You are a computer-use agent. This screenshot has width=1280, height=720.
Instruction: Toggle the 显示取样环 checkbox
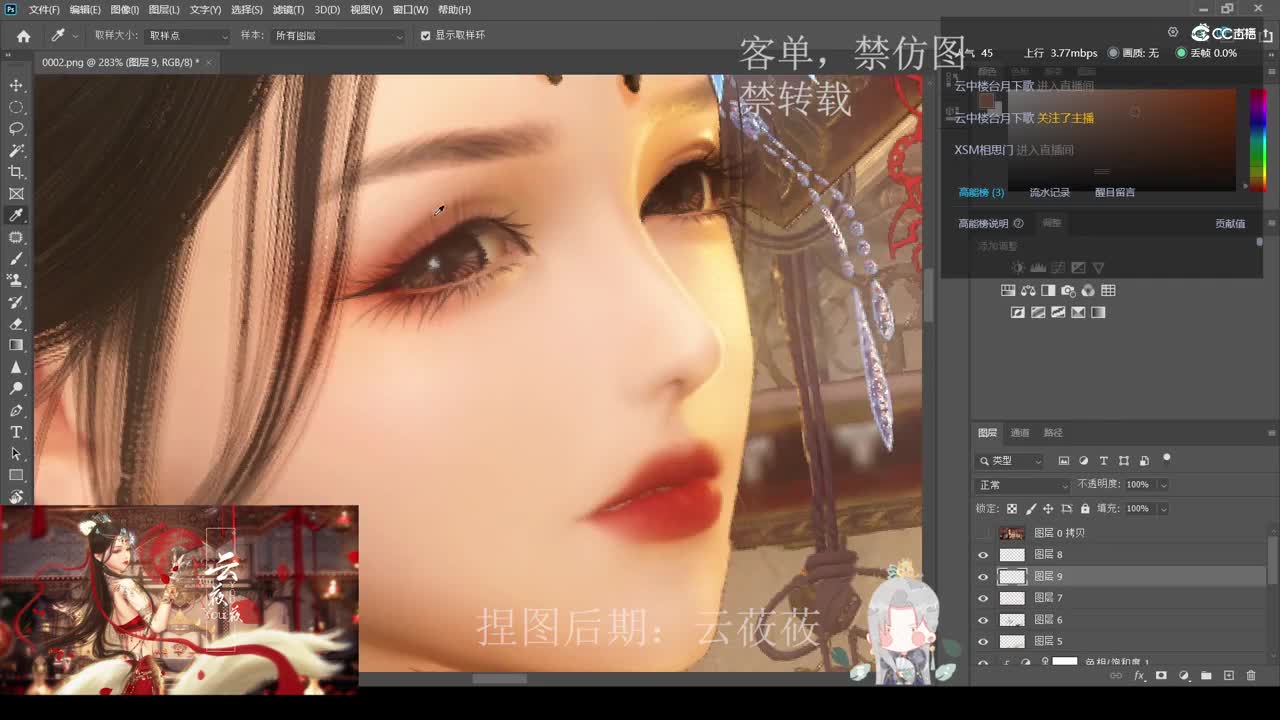(425, 35)
